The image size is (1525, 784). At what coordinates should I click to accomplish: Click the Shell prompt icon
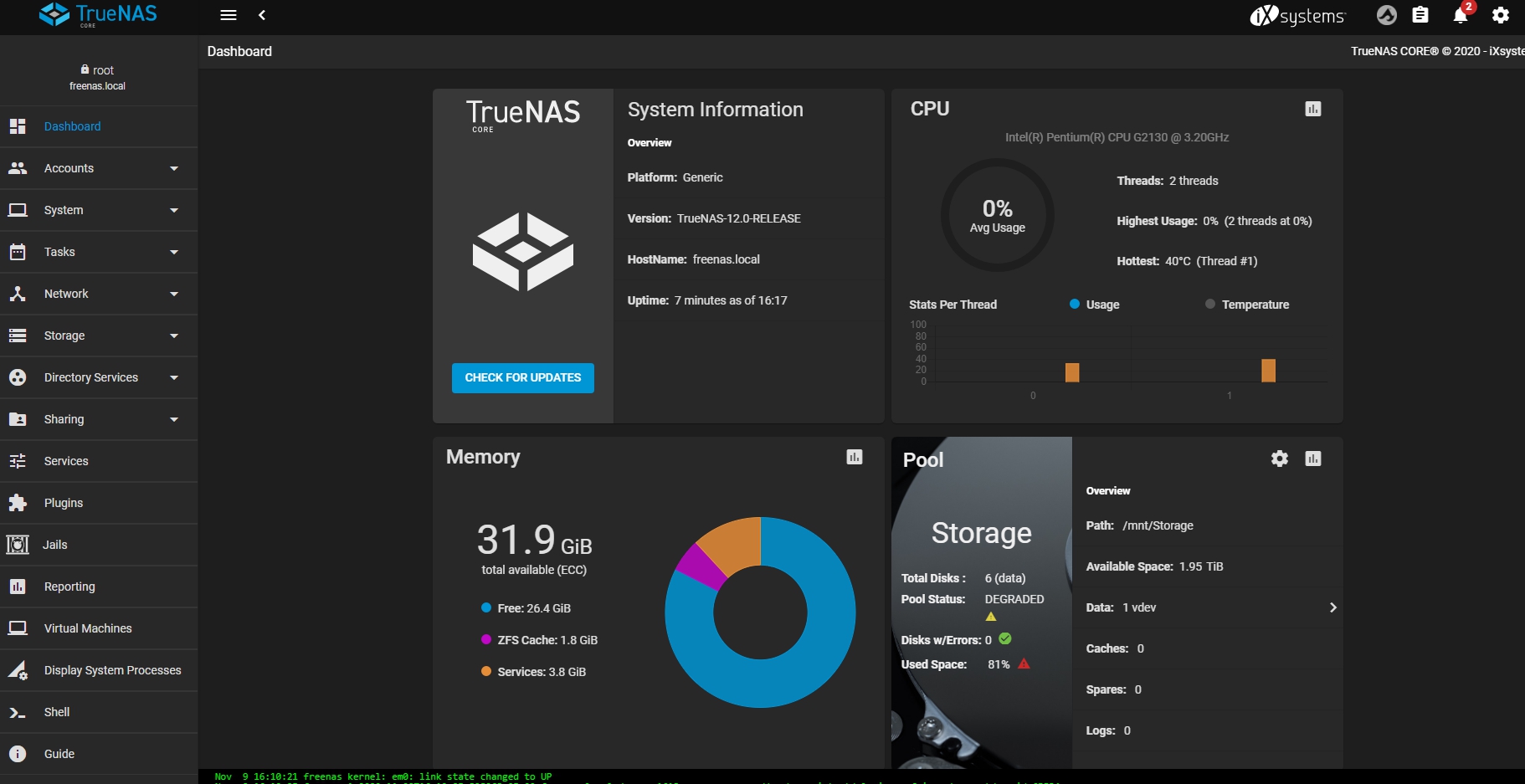coord(18,713)
